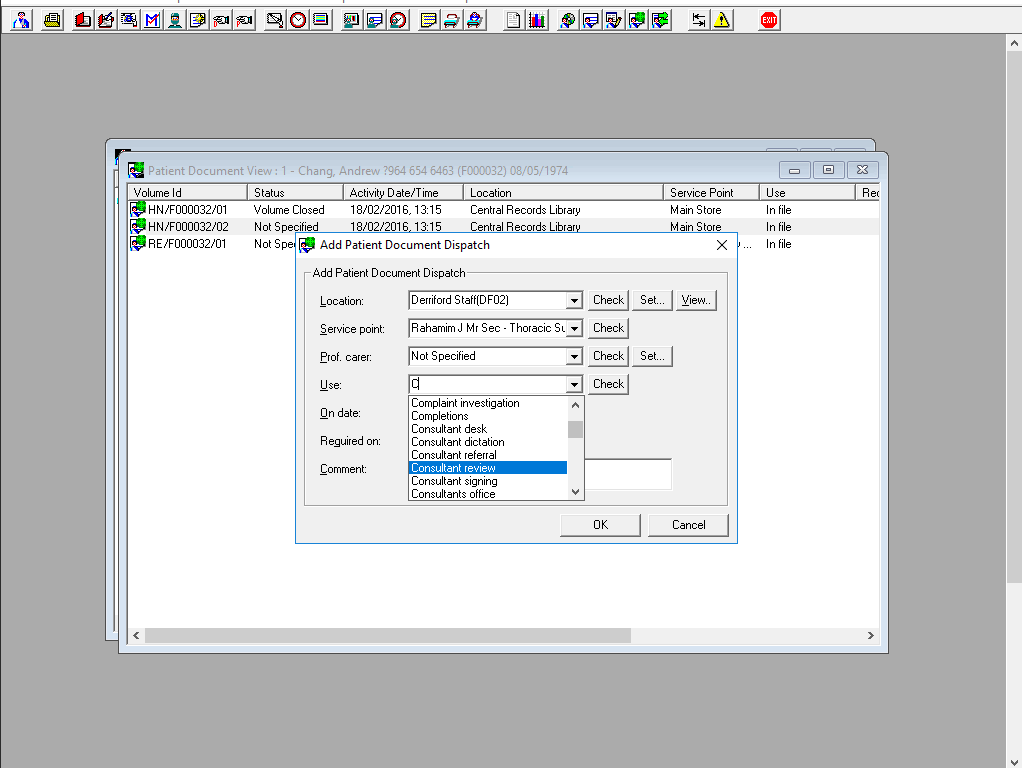The height and width of the screenshot is (768, 1022).
Task: Select 'Consultant referral' from the Use list
Action: point(488,455)
